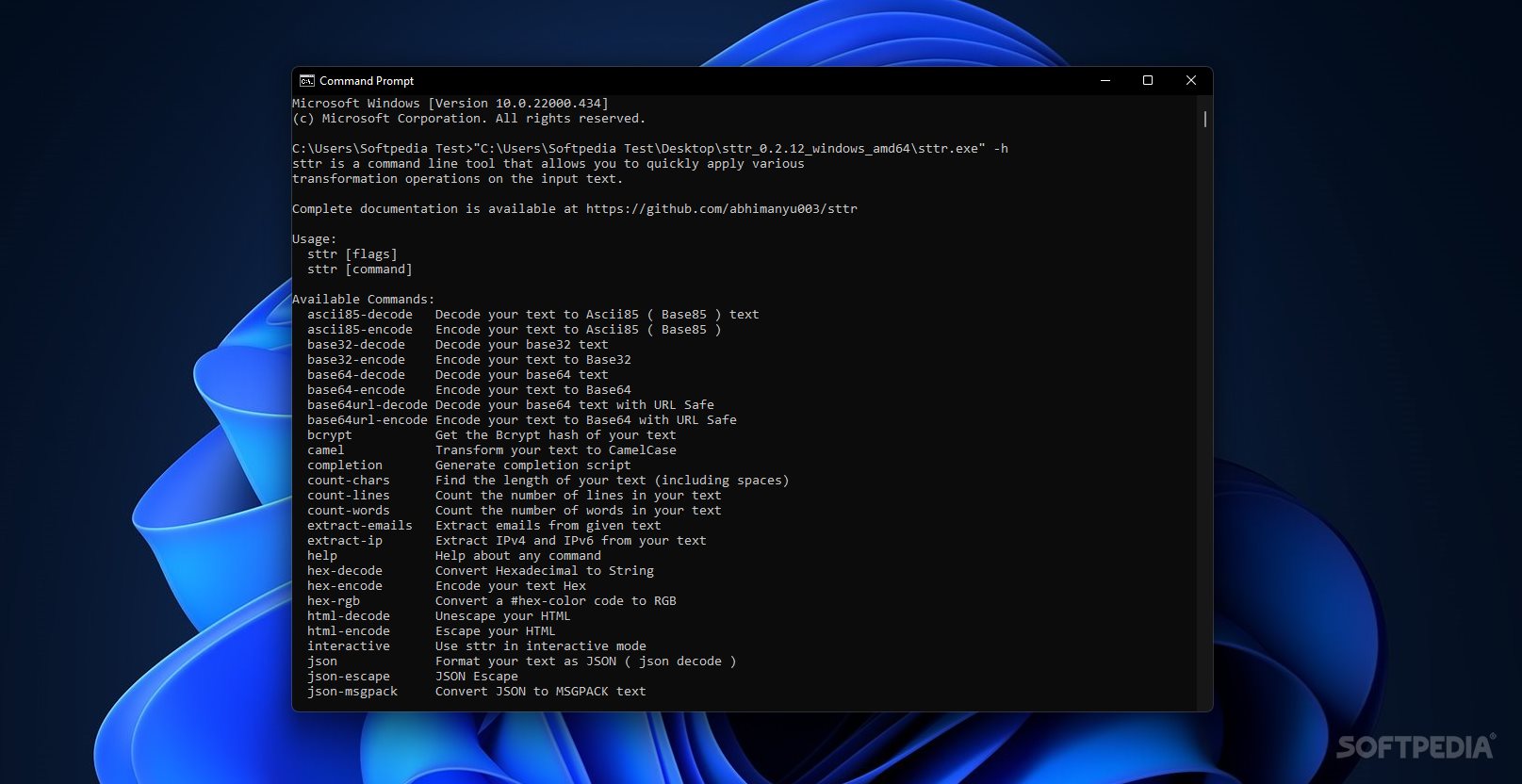Click 'Convert a #hex-color code to RGB'
Screen dimensions: 1522x784
point(556,601)
